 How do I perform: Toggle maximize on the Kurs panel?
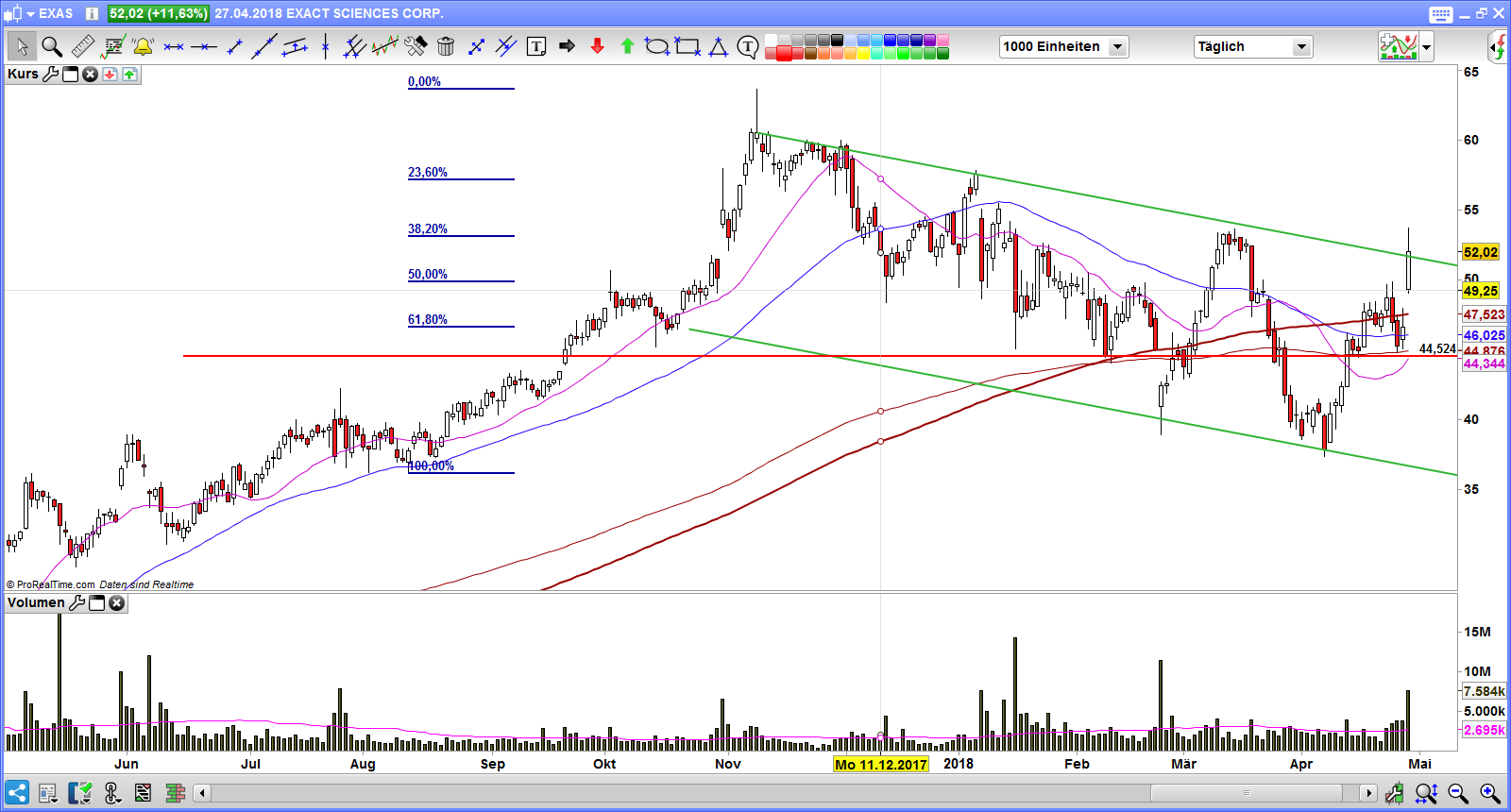71,74
